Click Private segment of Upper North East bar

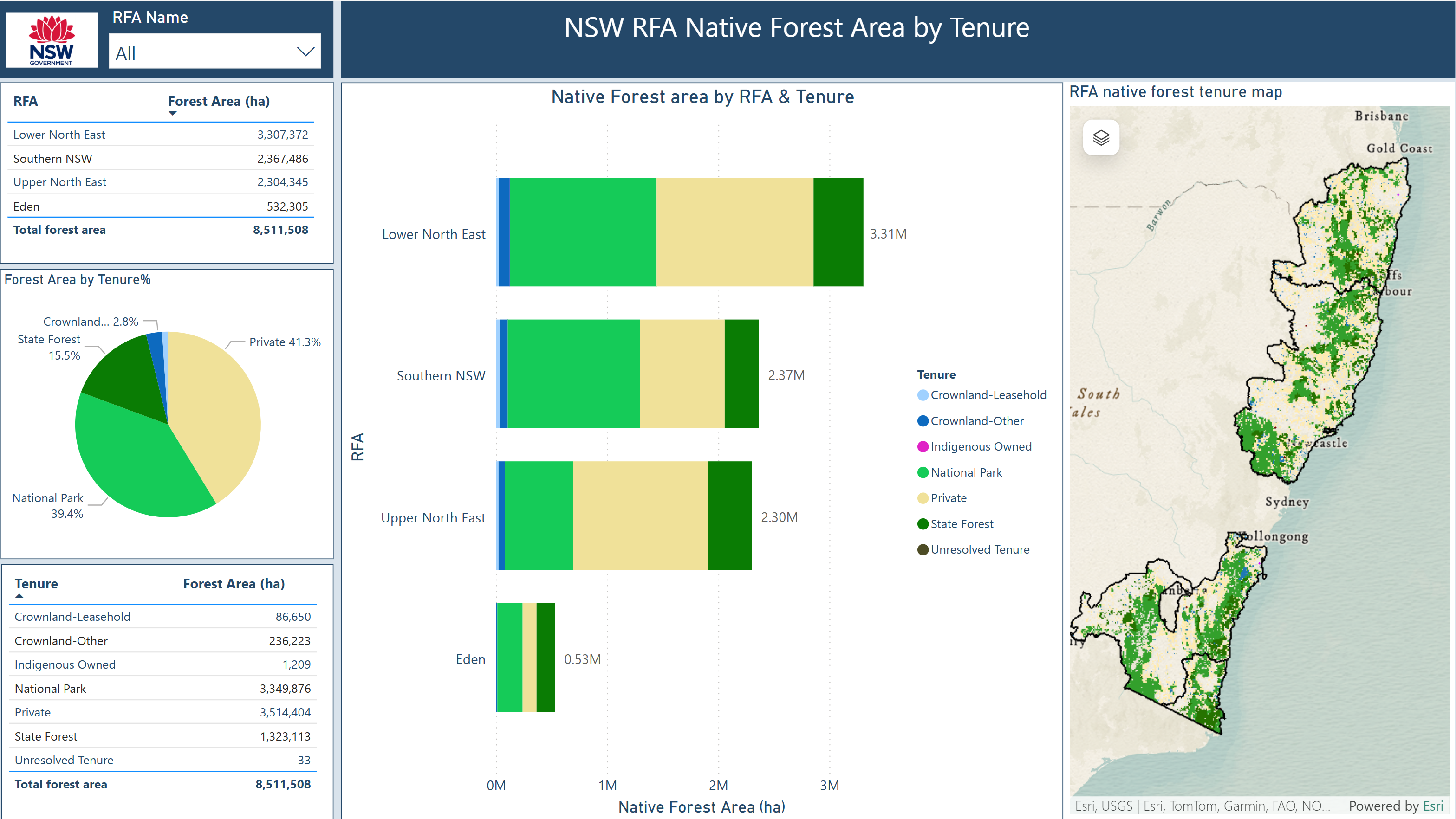click(x=640, y=516)
